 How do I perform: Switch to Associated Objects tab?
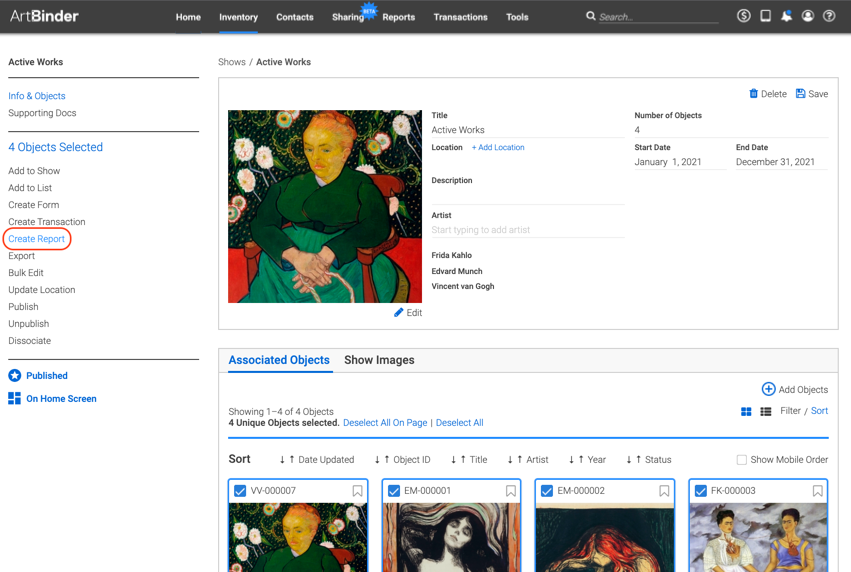pyautogui.click(x=279, y=360)
